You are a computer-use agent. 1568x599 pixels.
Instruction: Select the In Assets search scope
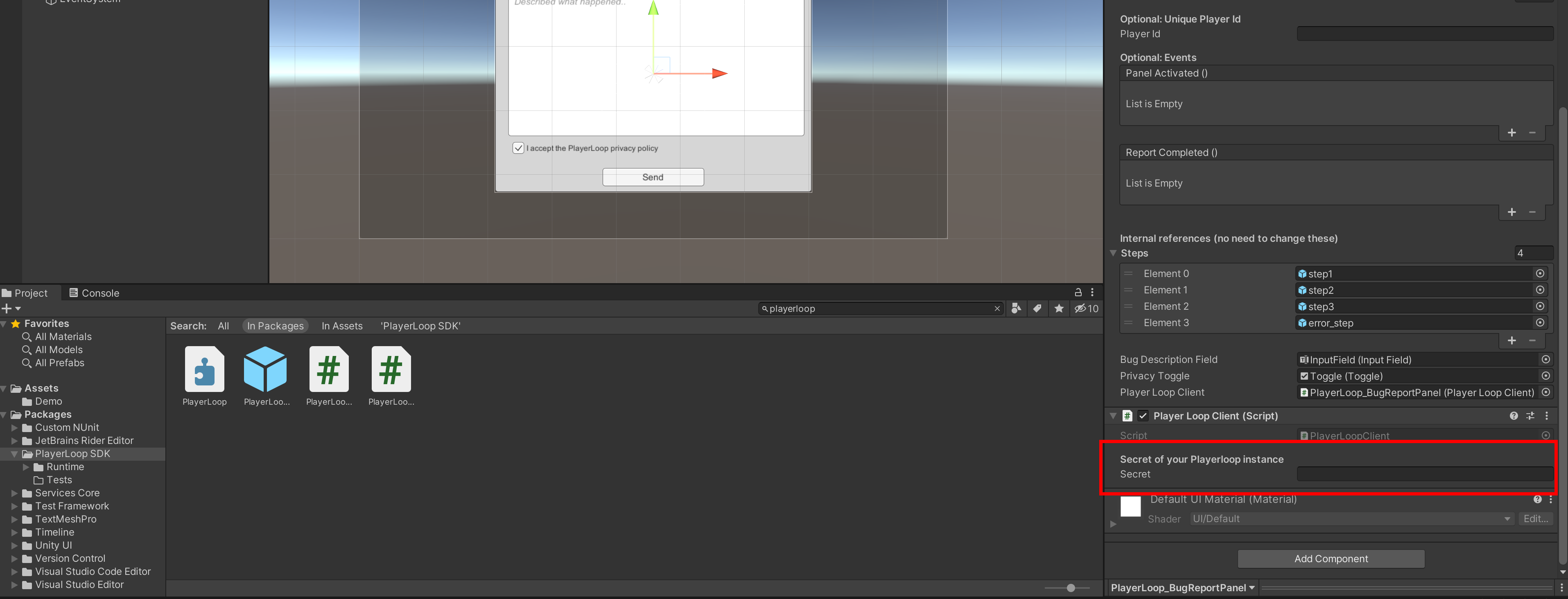[x=341, y=326]
